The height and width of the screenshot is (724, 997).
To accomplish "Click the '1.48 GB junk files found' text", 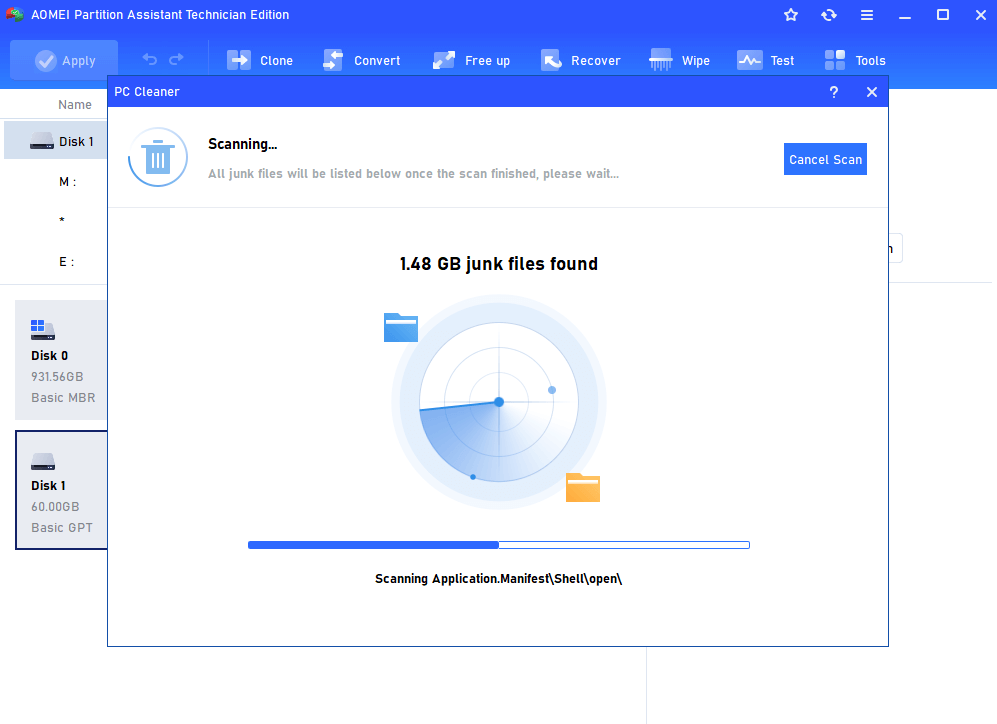I will pyautogui.click(x=498, y=264).
